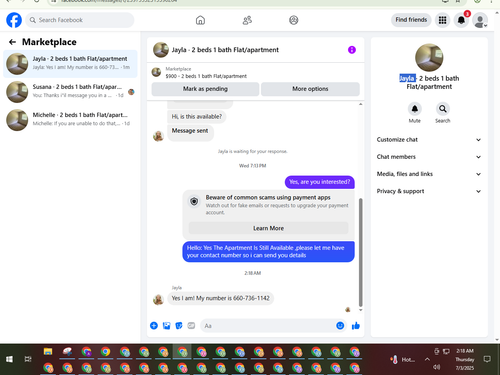This screenshot has height=375, width=500.
Task: Click Jayla's avatar beside her phone number message
Action: click(x=158, y=299)
